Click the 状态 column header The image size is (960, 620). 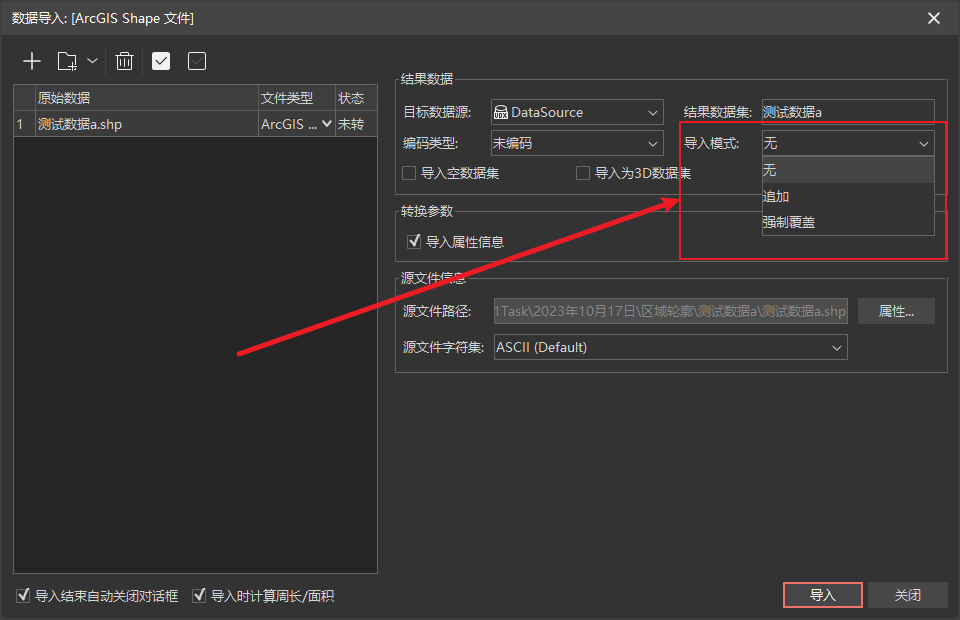pos(356,98)
